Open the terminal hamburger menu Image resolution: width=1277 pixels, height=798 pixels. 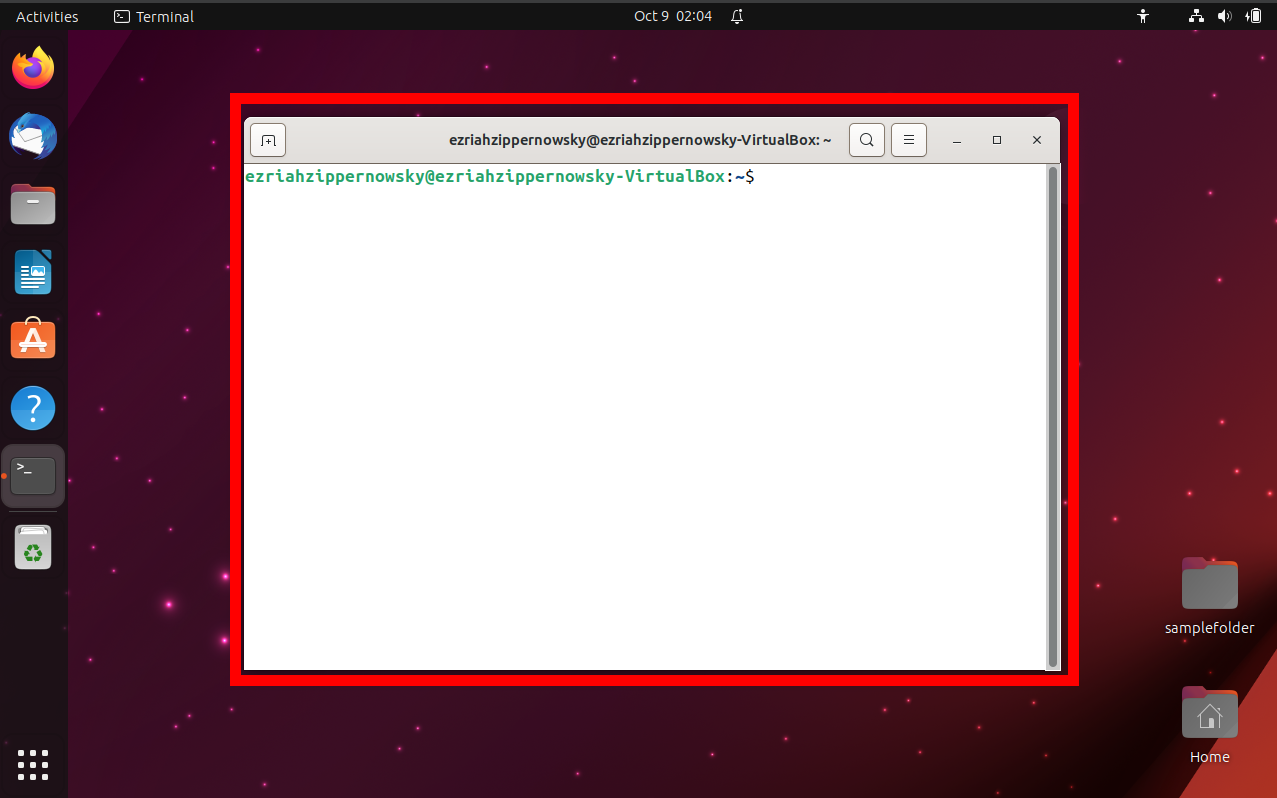click(x=908, y=140)
